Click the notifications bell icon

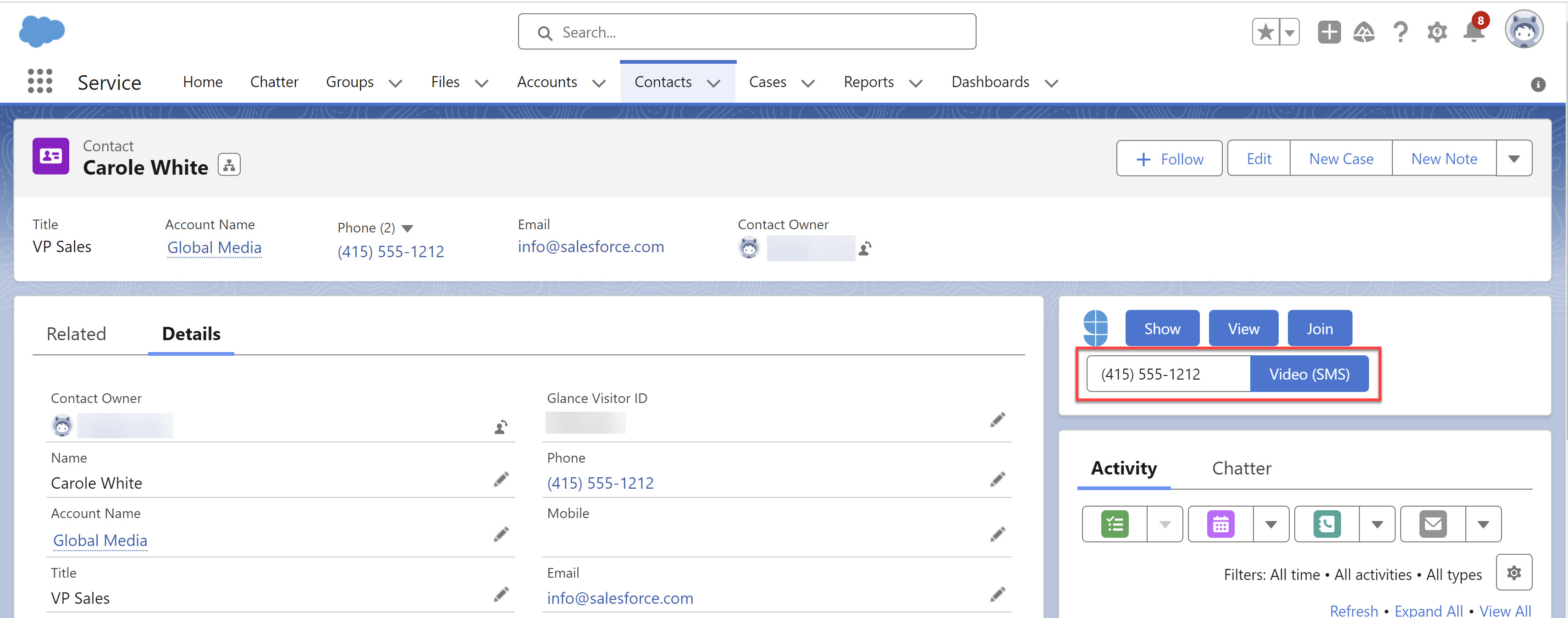click(x=1474, y=32)
